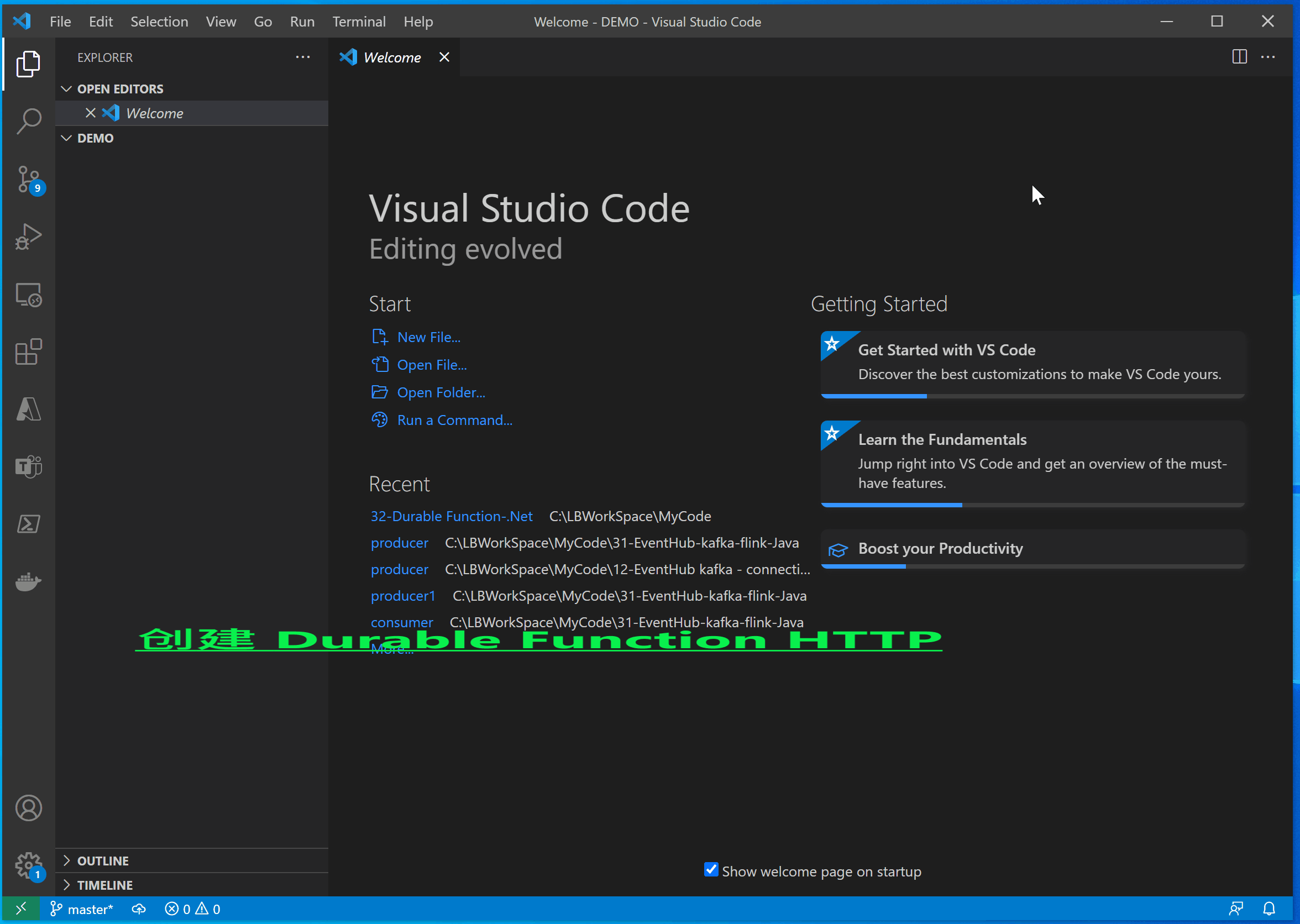Open the Selection menu
This screenshot has width=1300, height=924.
tap(159, 22)
